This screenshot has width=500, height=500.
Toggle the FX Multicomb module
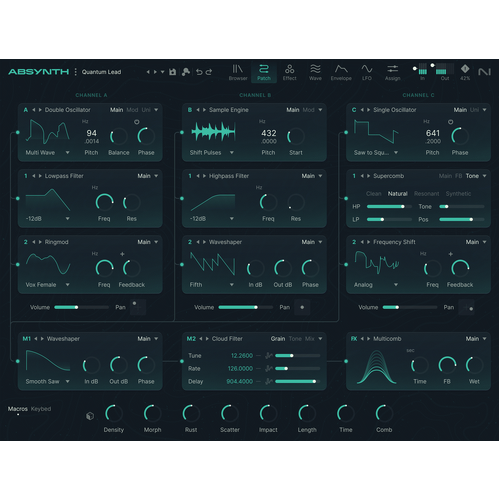[x=354, y=339]
